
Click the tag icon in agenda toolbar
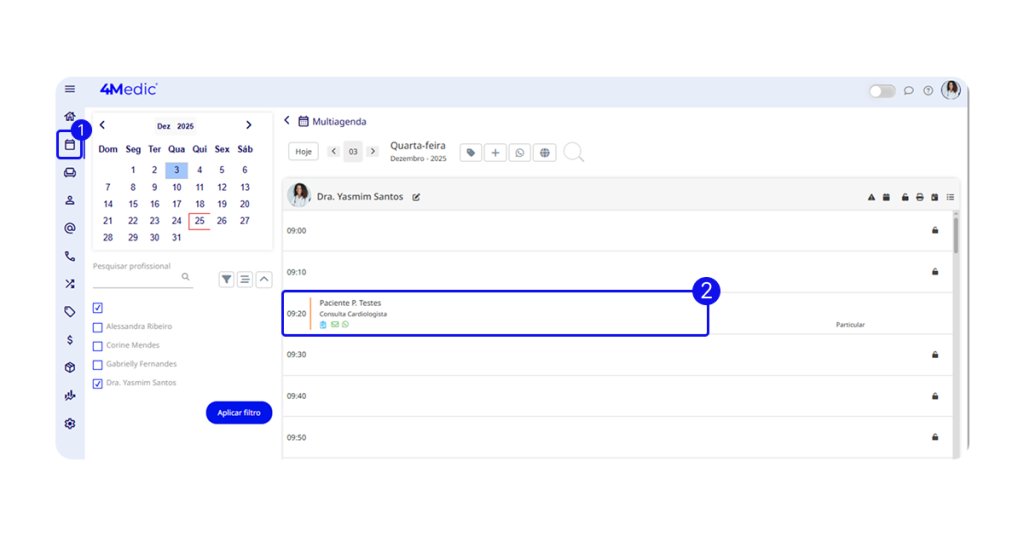pyautogui.click(x=470, y=153)
